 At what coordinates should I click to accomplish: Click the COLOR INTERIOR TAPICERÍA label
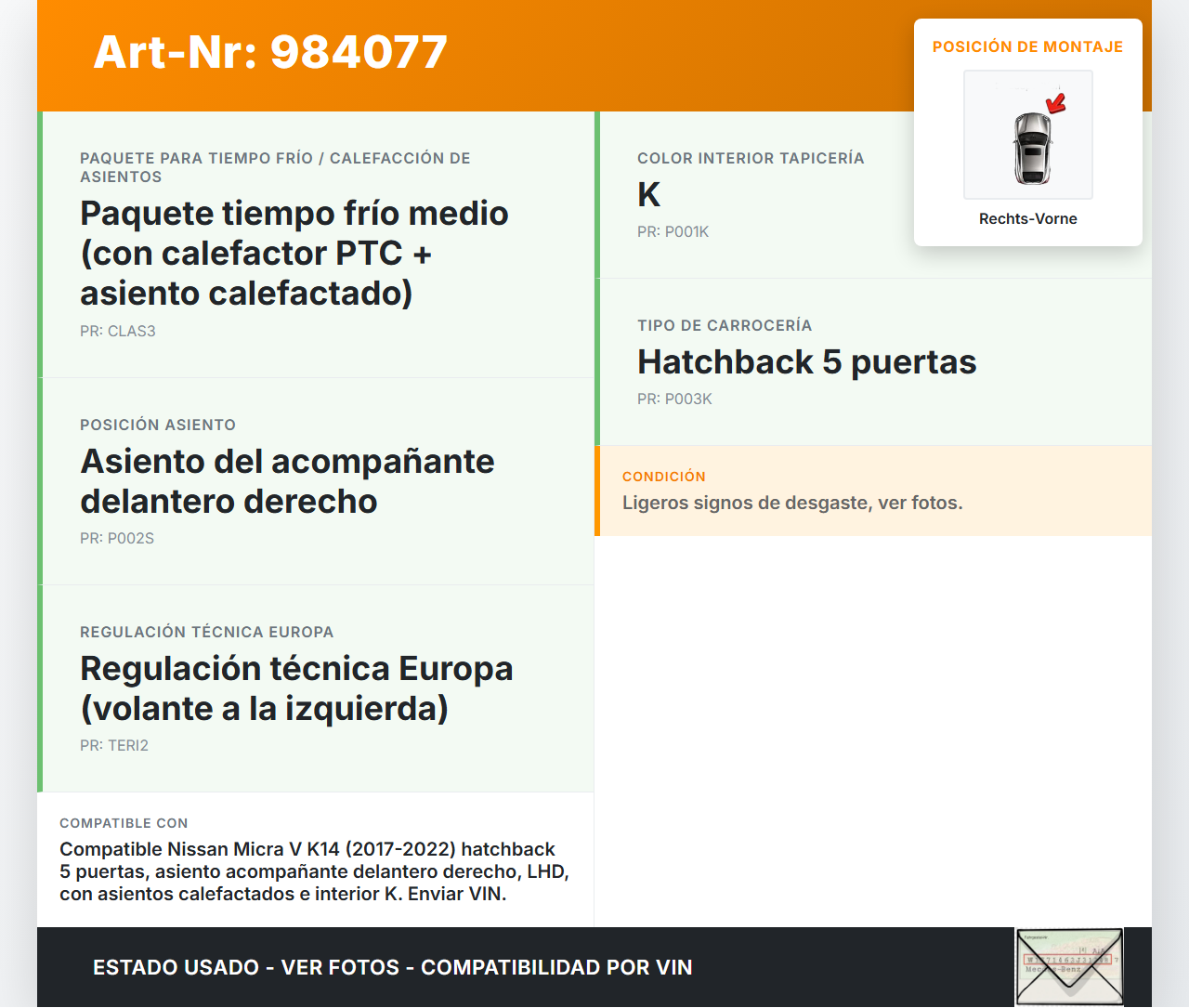(x=751, y=158)
